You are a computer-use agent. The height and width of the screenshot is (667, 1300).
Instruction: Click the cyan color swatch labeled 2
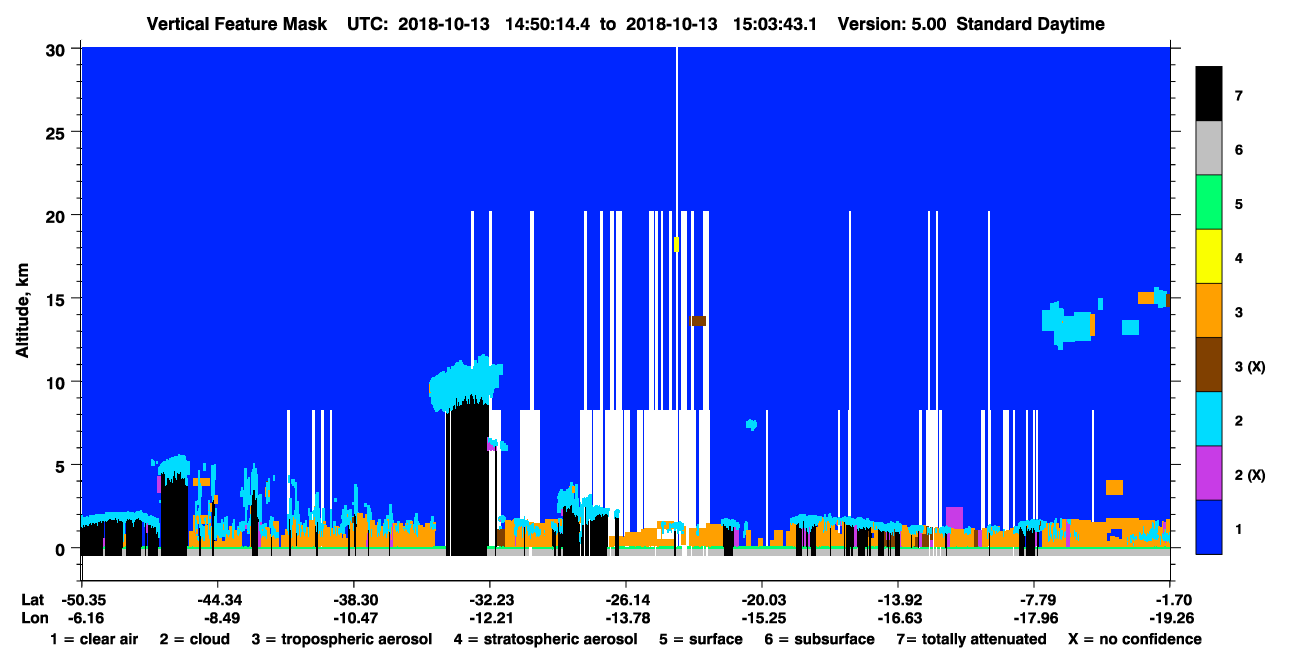point(1209,419)
